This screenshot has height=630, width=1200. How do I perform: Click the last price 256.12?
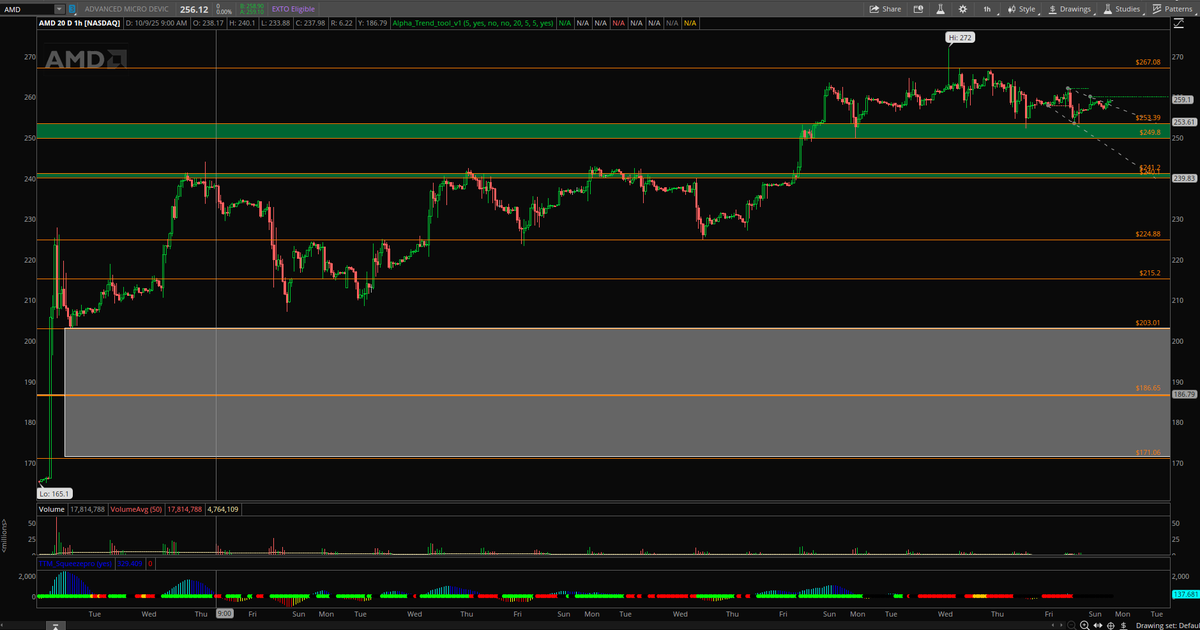(x=193, y=8)
